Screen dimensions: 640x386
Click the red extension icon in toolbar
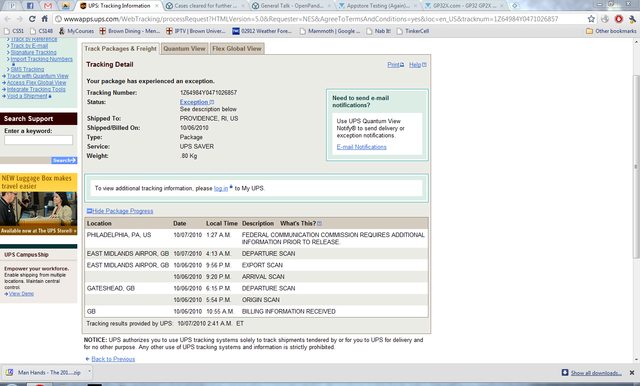click(x=619, y=19)
